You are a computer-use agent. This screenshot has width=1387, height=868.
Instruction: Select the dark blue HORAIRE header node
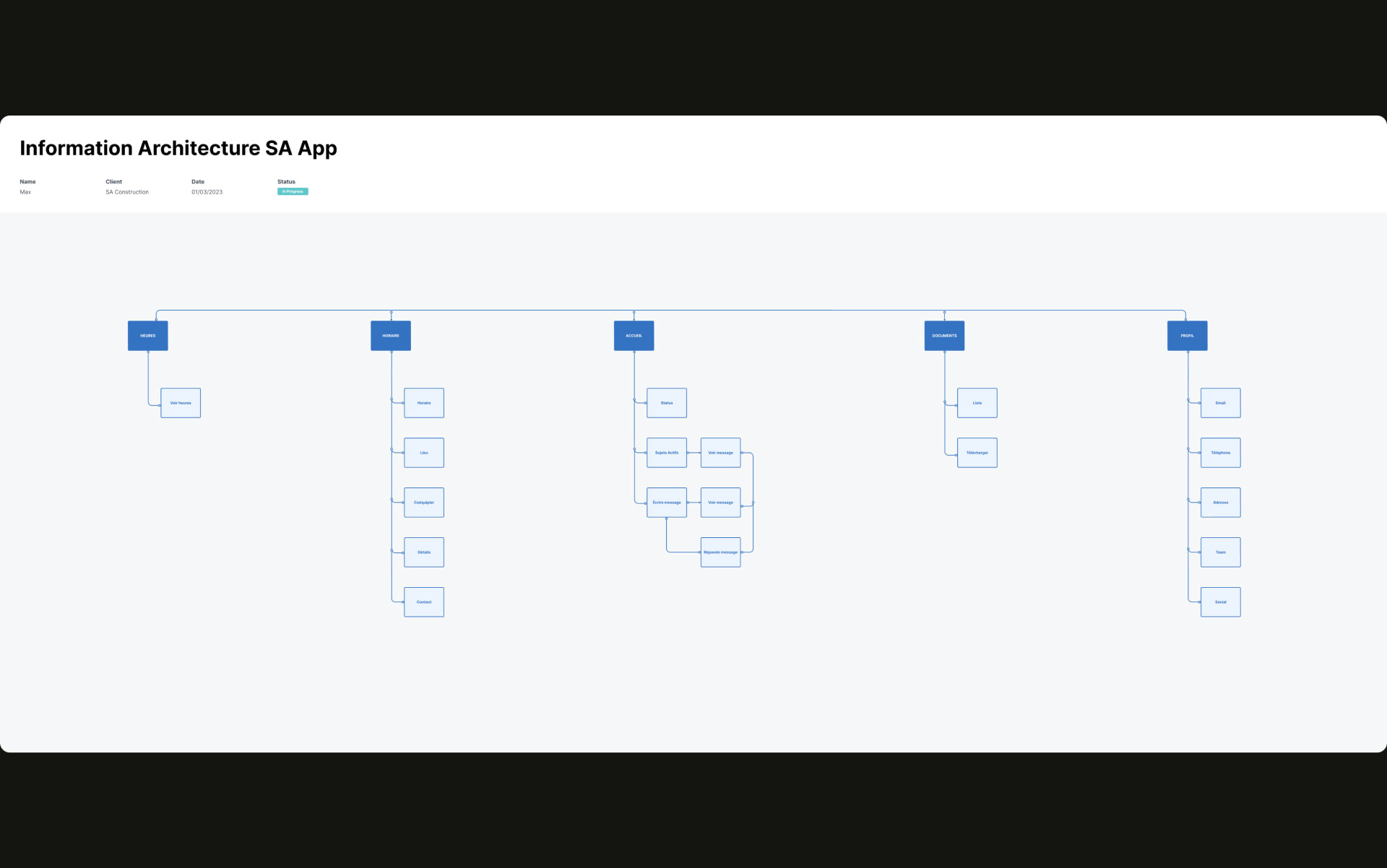point(391,336)
